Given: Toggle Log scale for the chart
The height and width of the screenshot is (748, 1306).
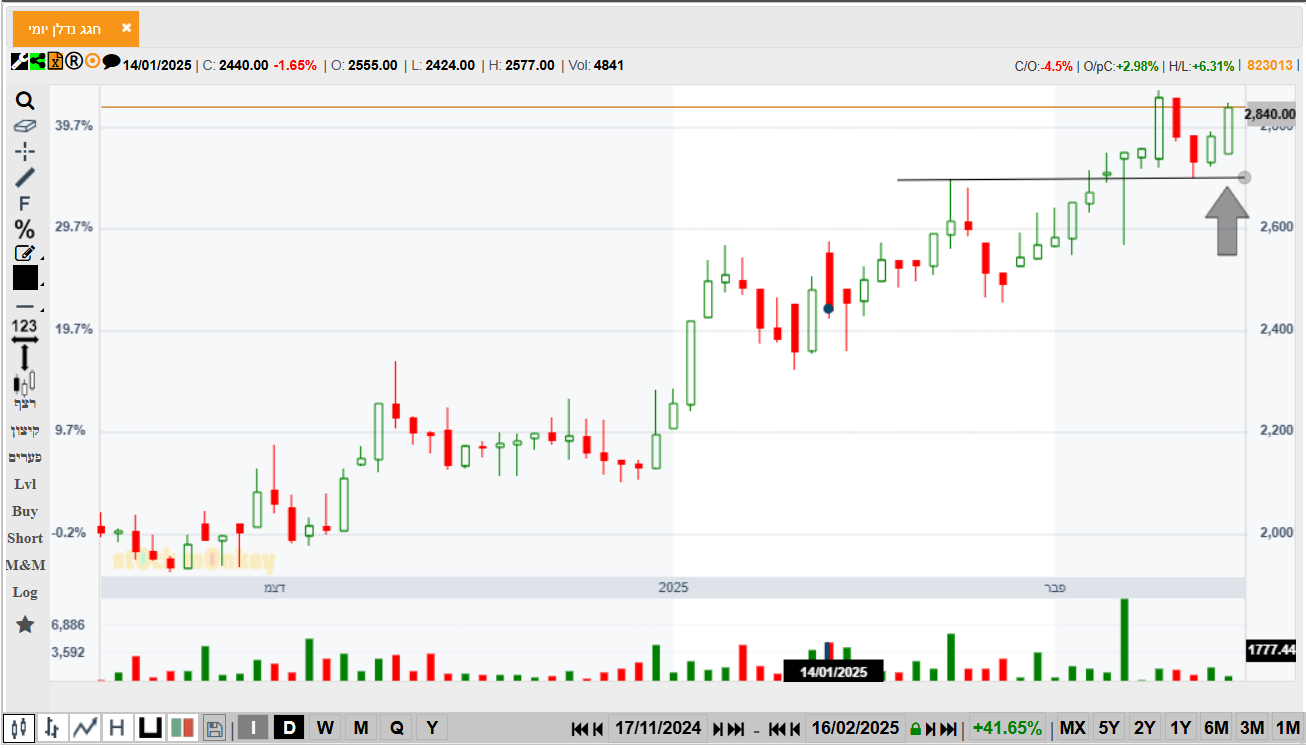Looking at the screenshot, I should [25, 592].
